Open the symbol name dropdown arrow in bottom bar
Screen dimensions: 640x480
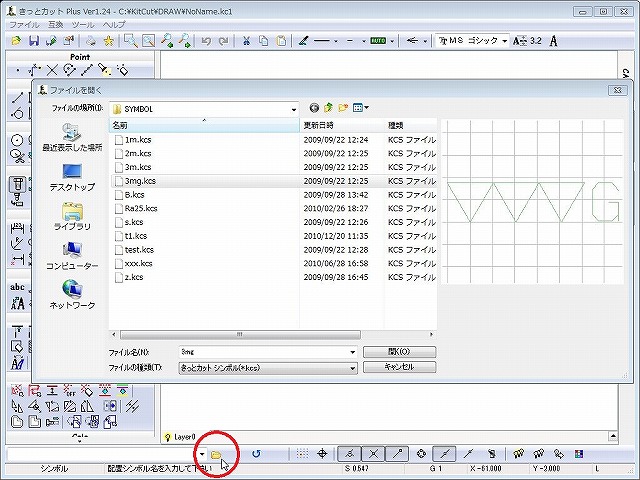(x=202, y=454)
